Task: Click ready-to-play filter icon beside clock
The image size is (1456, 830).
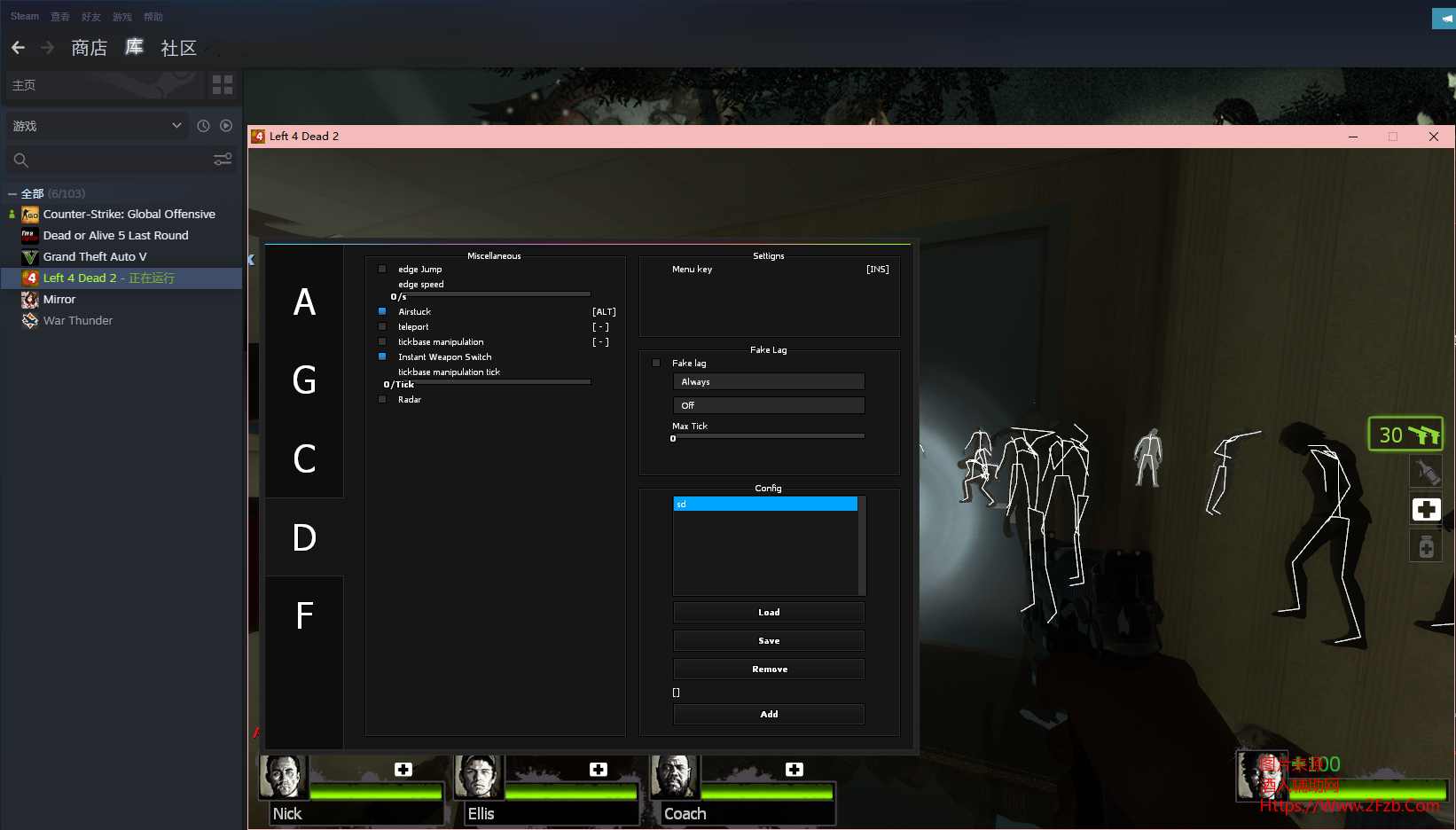Action: (226, 126)
